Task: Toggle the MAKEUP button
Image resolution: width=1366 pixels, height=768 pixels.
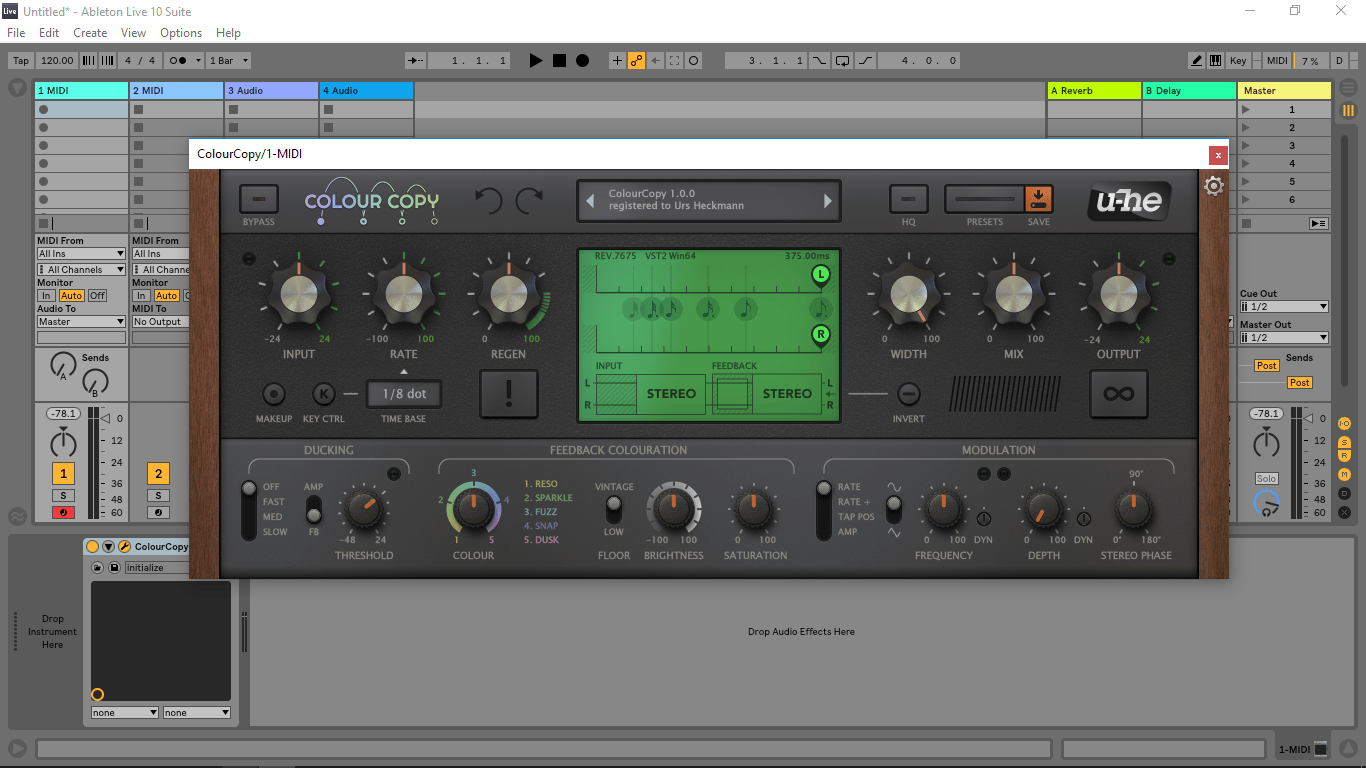Action: 273,394
